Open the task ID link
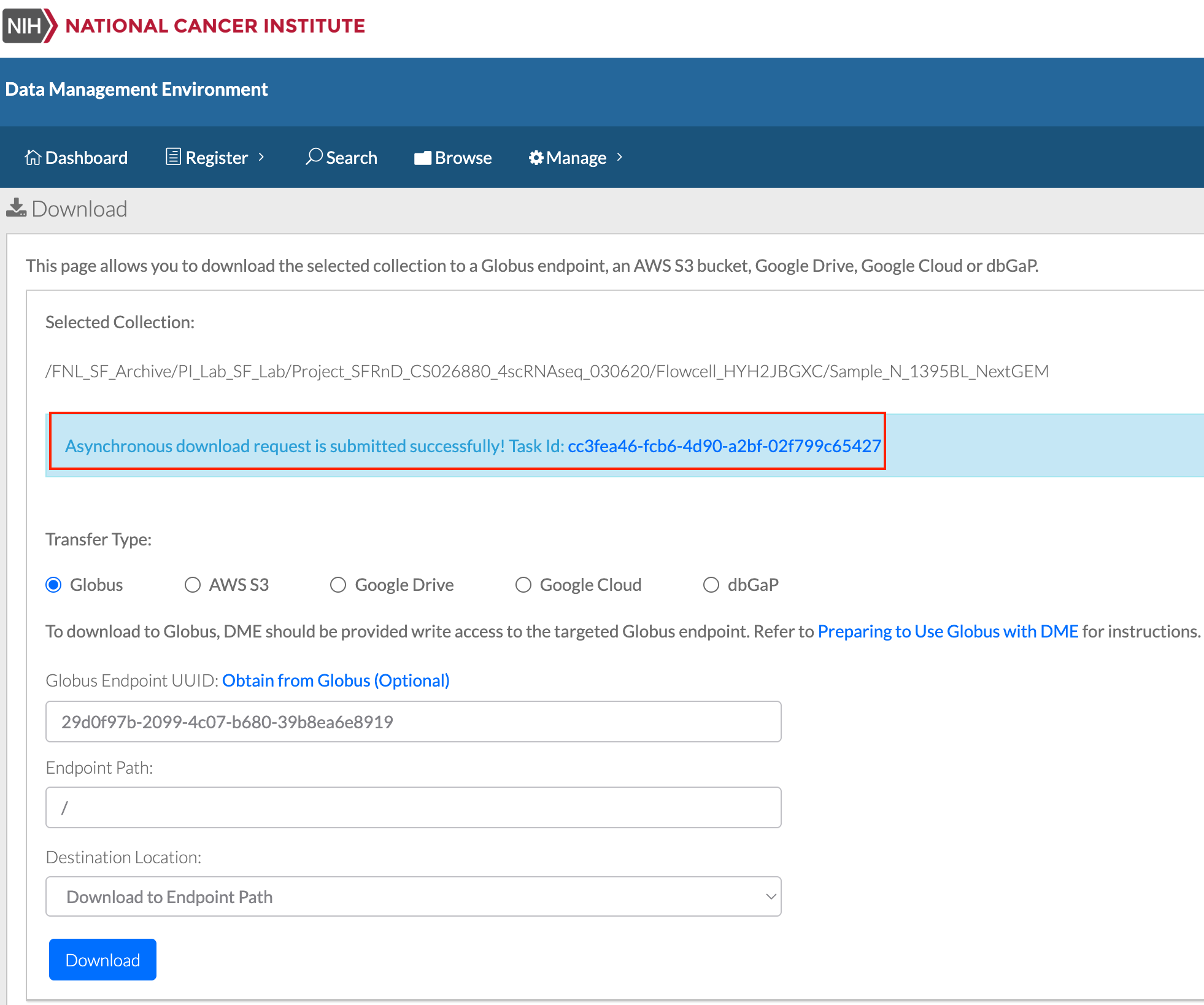 point(724,446)
